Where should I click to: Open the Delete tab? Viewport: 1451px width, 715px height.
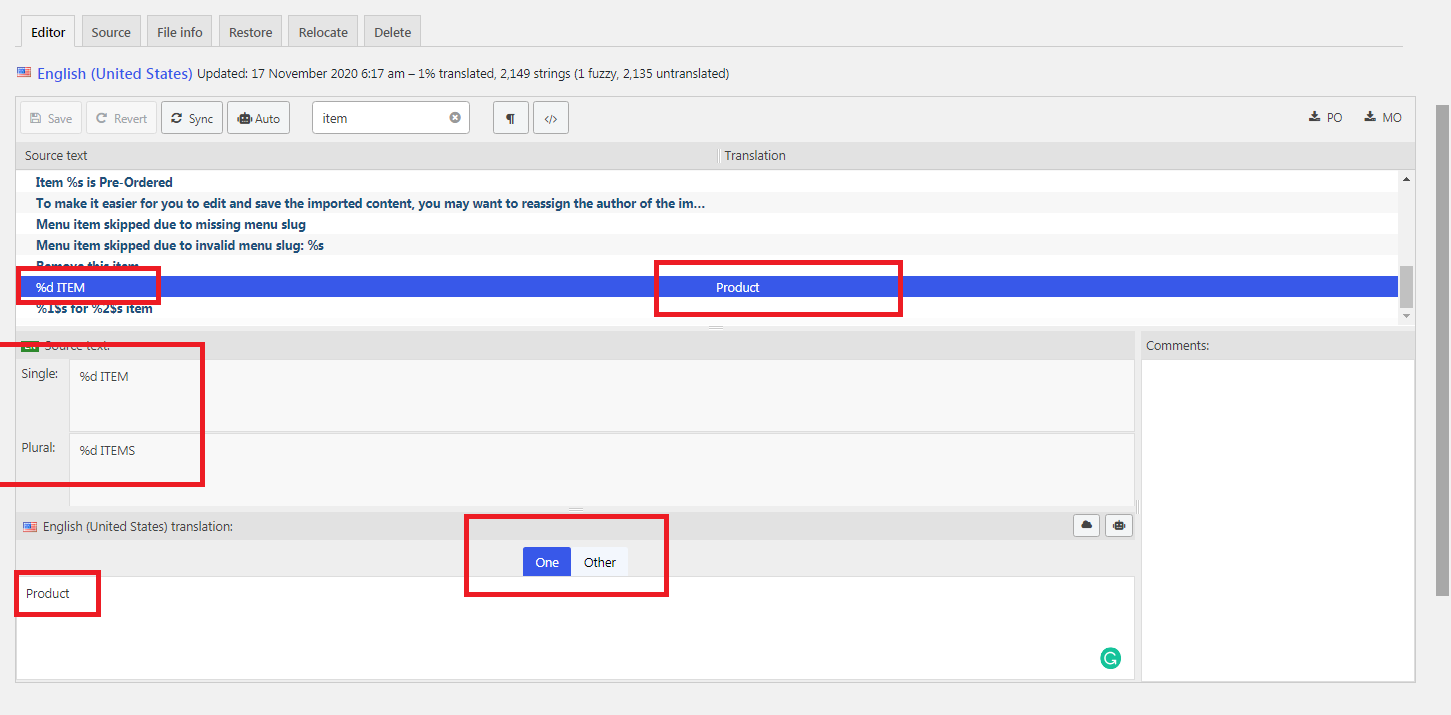click(393, 32)
